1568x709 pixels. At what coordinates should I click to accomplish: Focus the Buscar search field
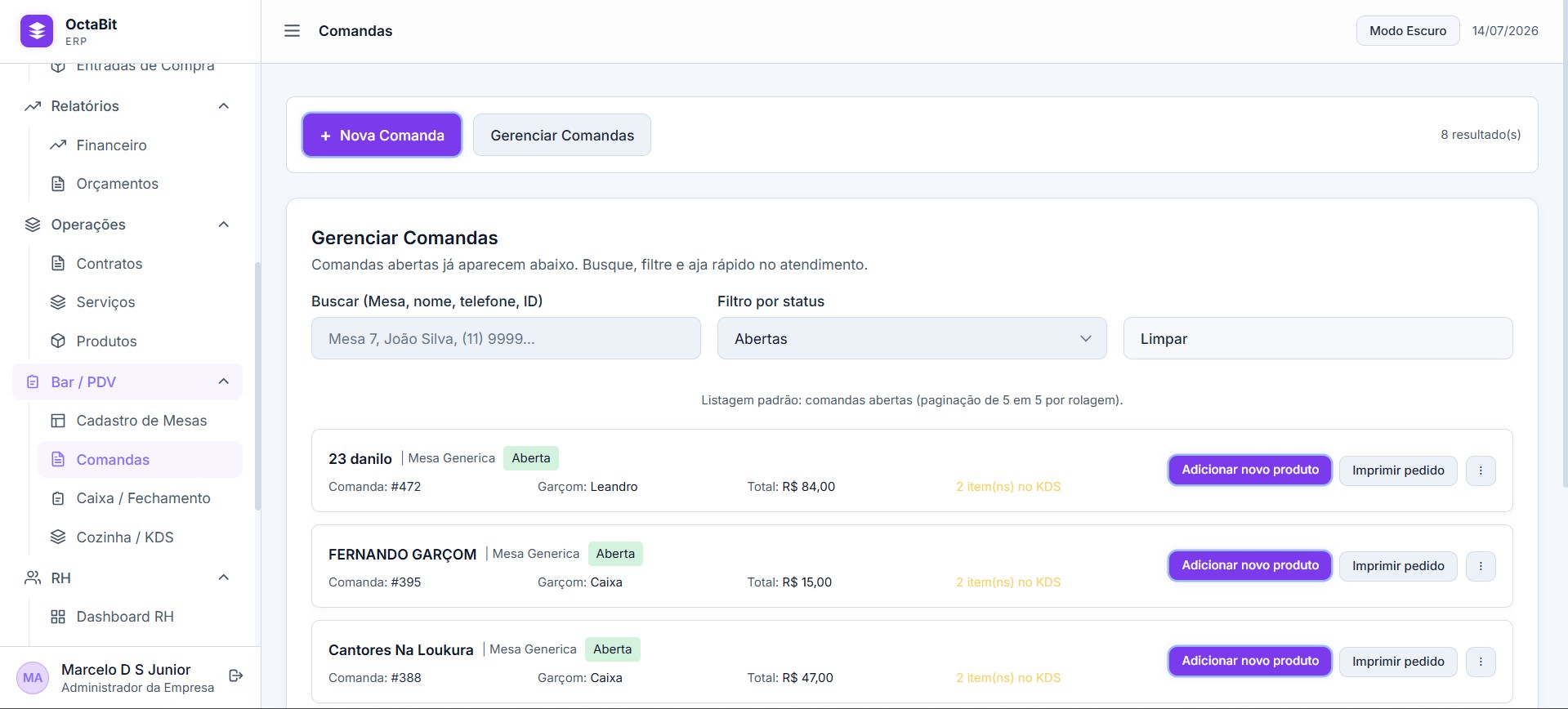click(506, 338)
